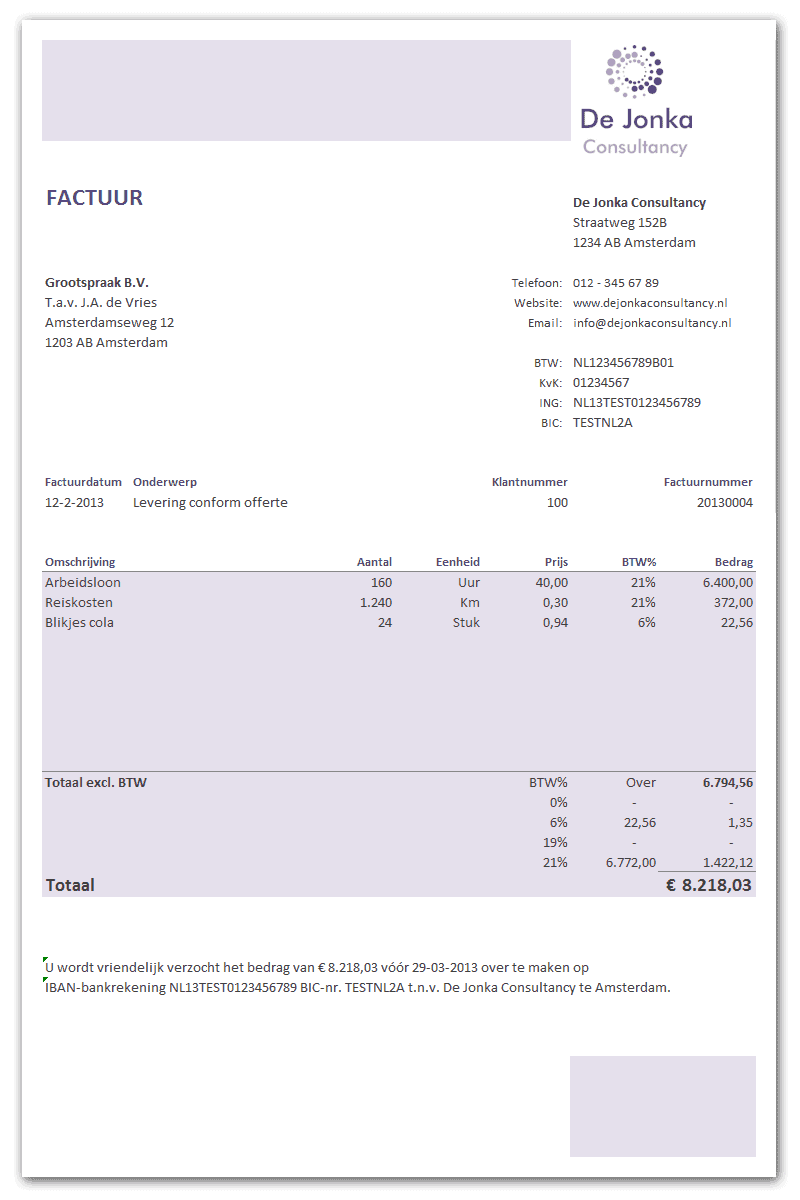Select the BTW number NL123456789B01
The height and width of the screenshot is (1200, 800).
tap(623, 363)
